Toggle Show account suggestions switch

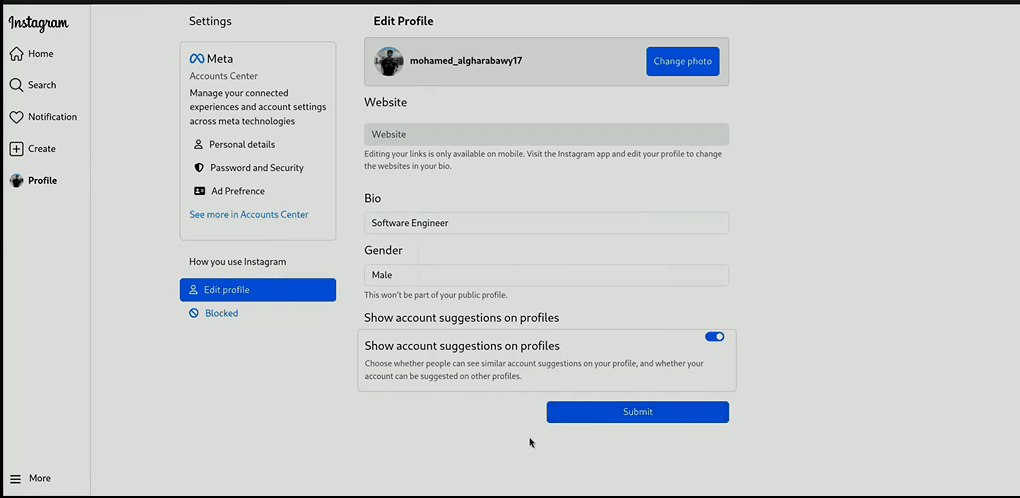pos(714,337)
